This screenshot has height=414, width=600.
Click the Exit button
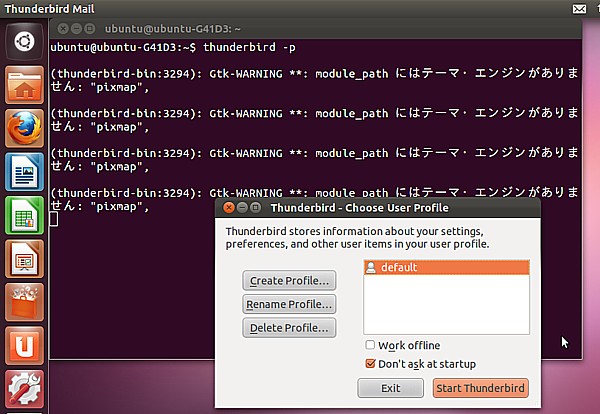pos(391,388)
